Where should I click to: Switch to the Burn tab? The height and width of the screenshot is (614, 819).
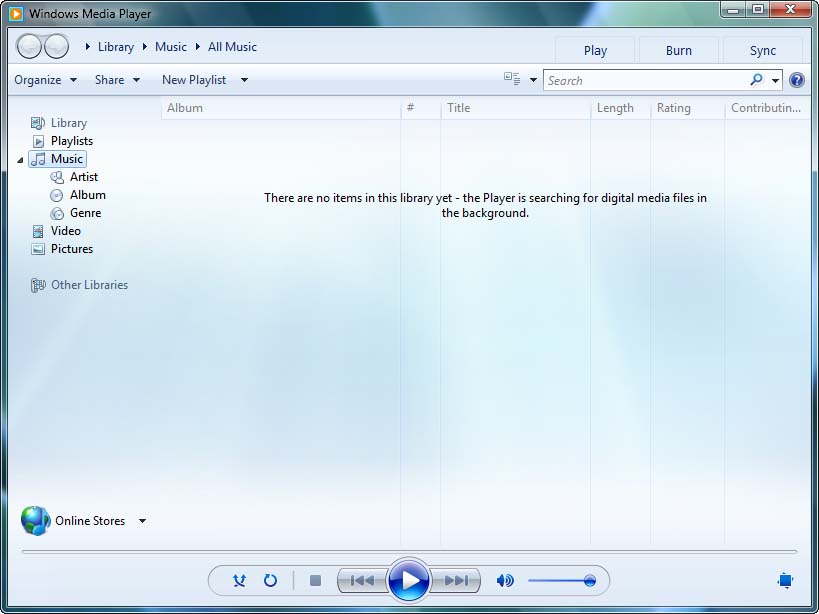tap(678, 50)
